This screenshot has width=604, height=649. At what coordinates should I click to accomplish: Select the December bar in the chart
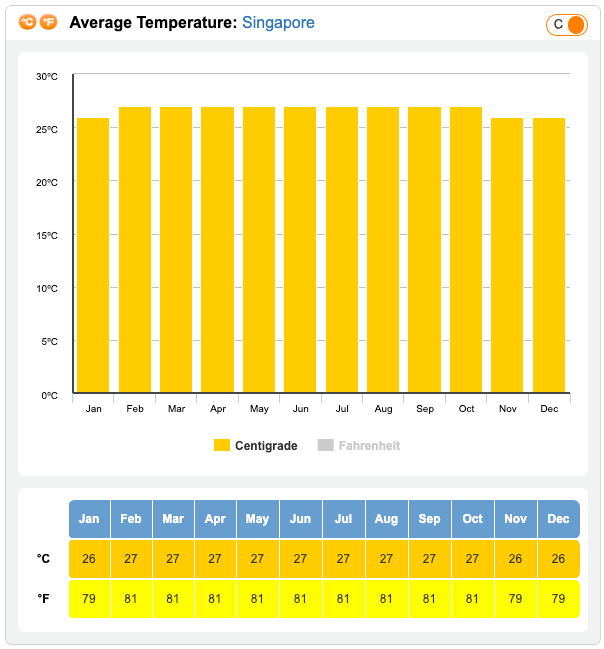pyautogui.click(x=549, y=255)
